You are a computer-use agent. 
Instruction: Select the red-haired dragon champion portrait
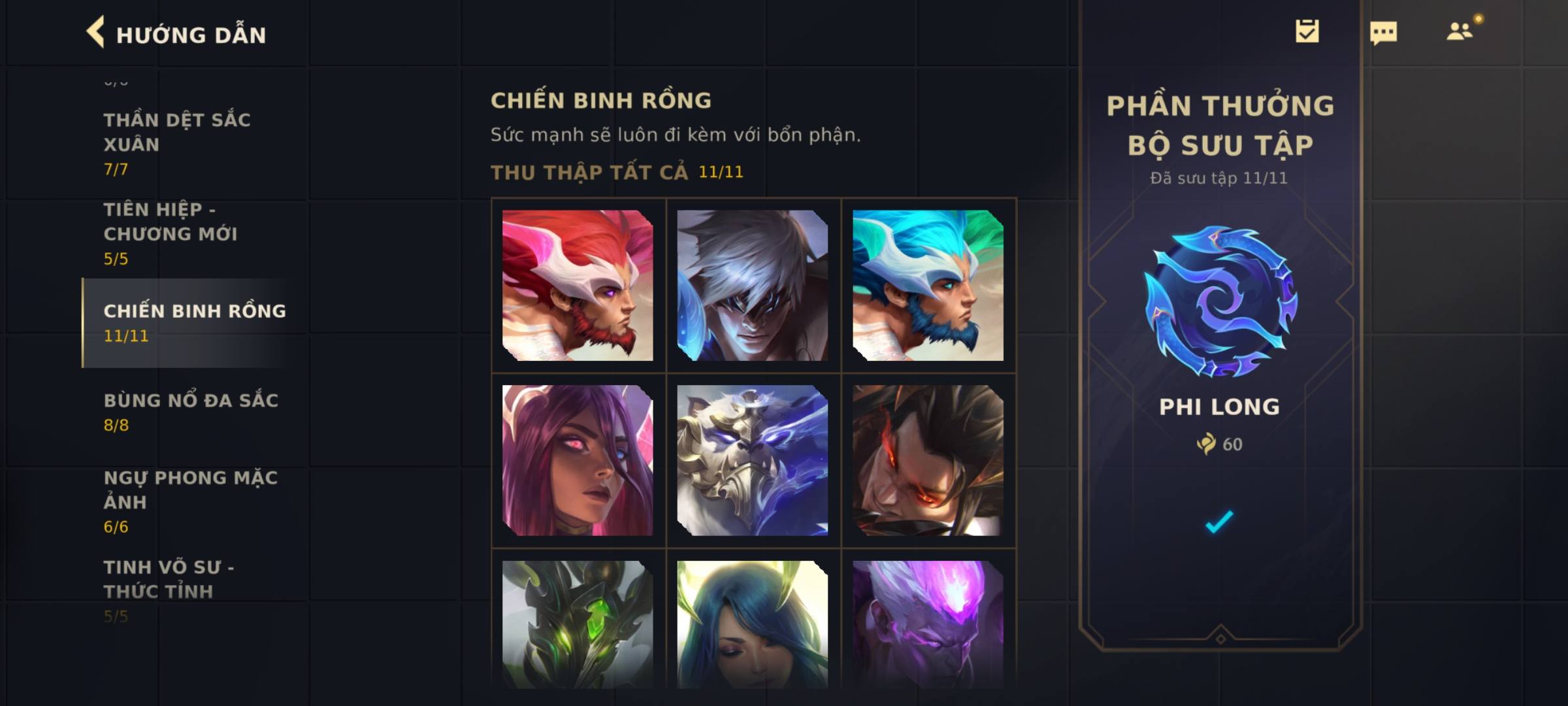[578, 285]
